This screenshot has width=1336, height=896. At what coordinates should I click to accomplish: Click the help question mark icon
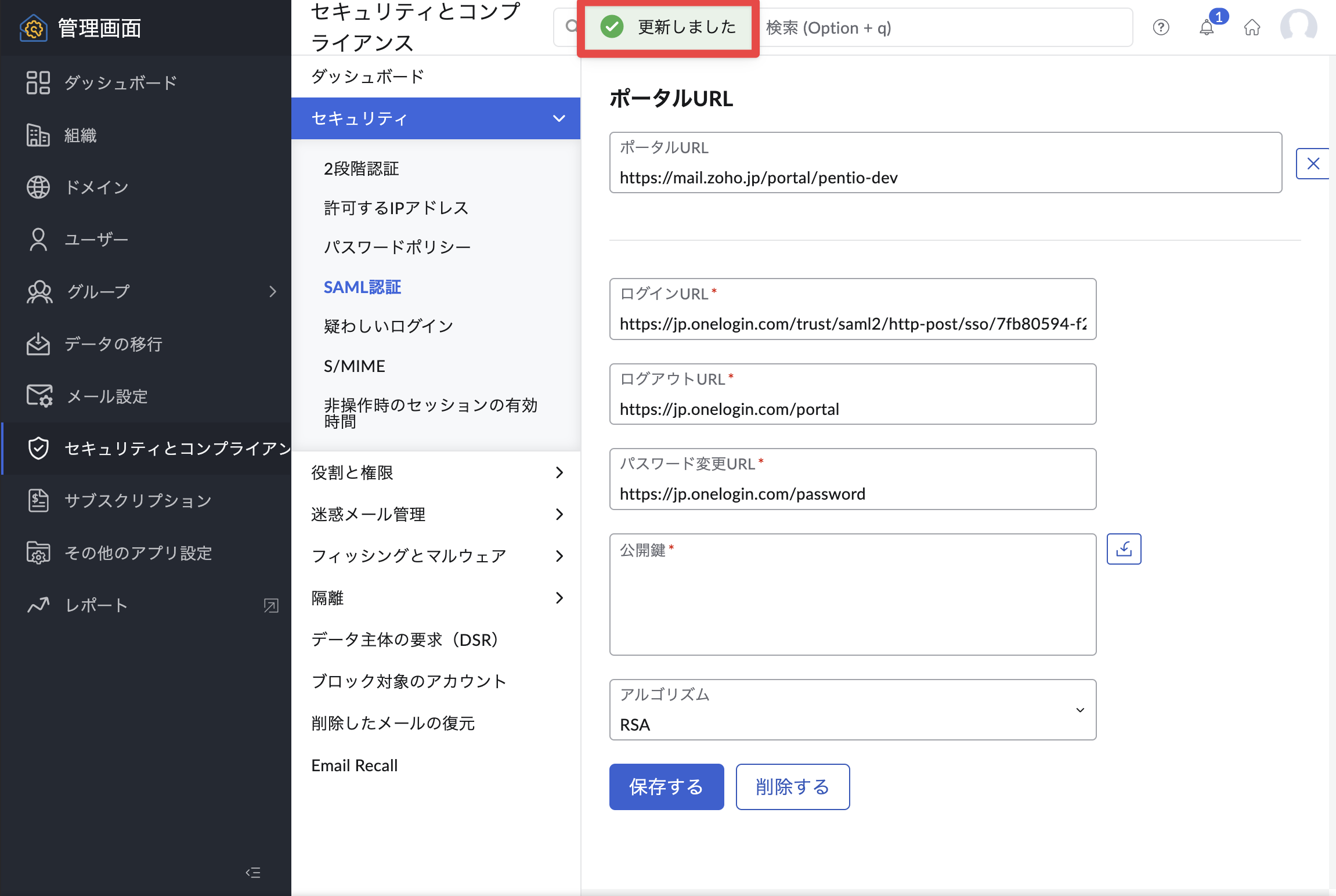pyautogui.click(x=1161, y=27)
